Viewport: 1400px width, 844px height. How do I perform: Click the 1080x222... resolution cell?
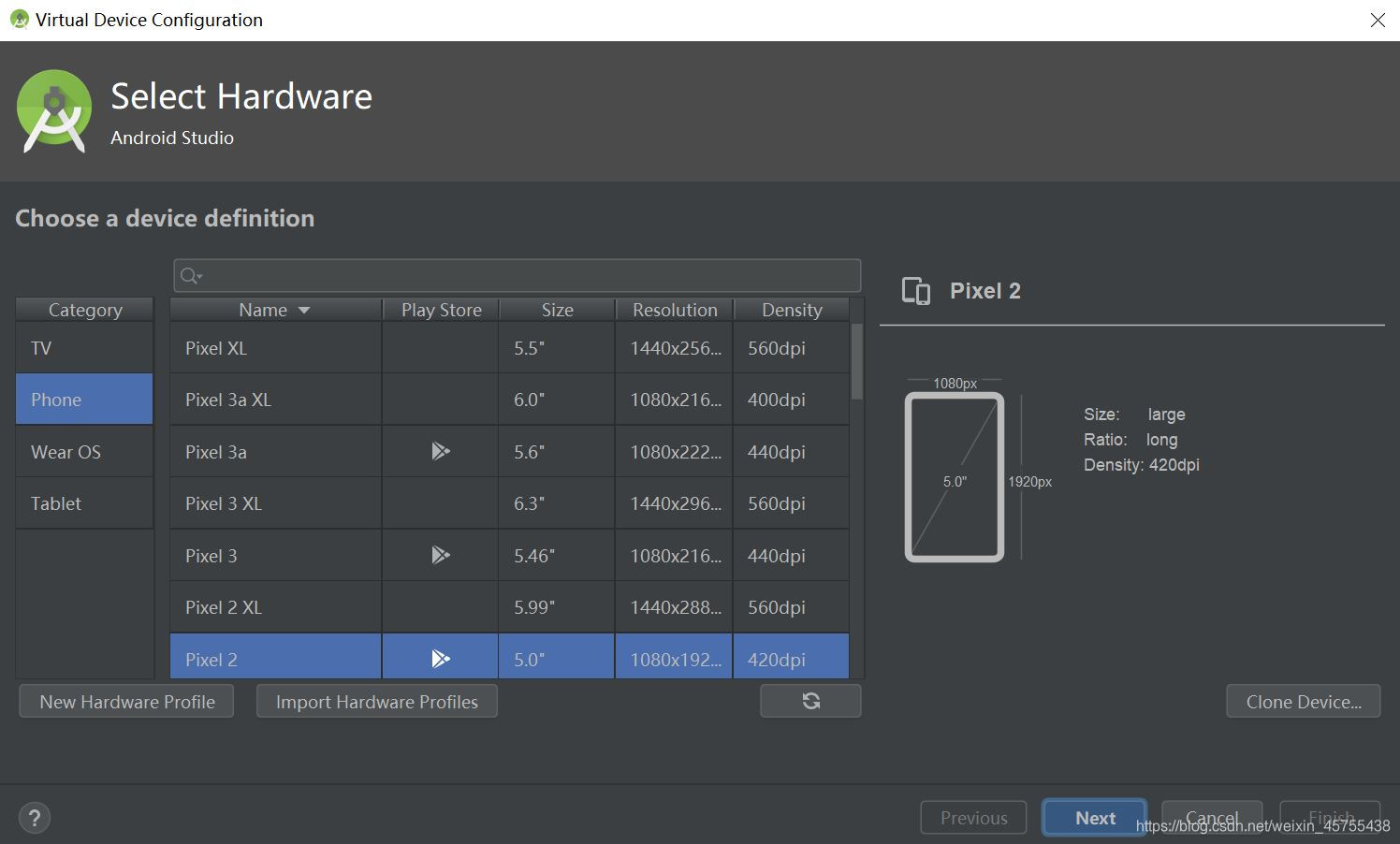[x=676, y=452]
